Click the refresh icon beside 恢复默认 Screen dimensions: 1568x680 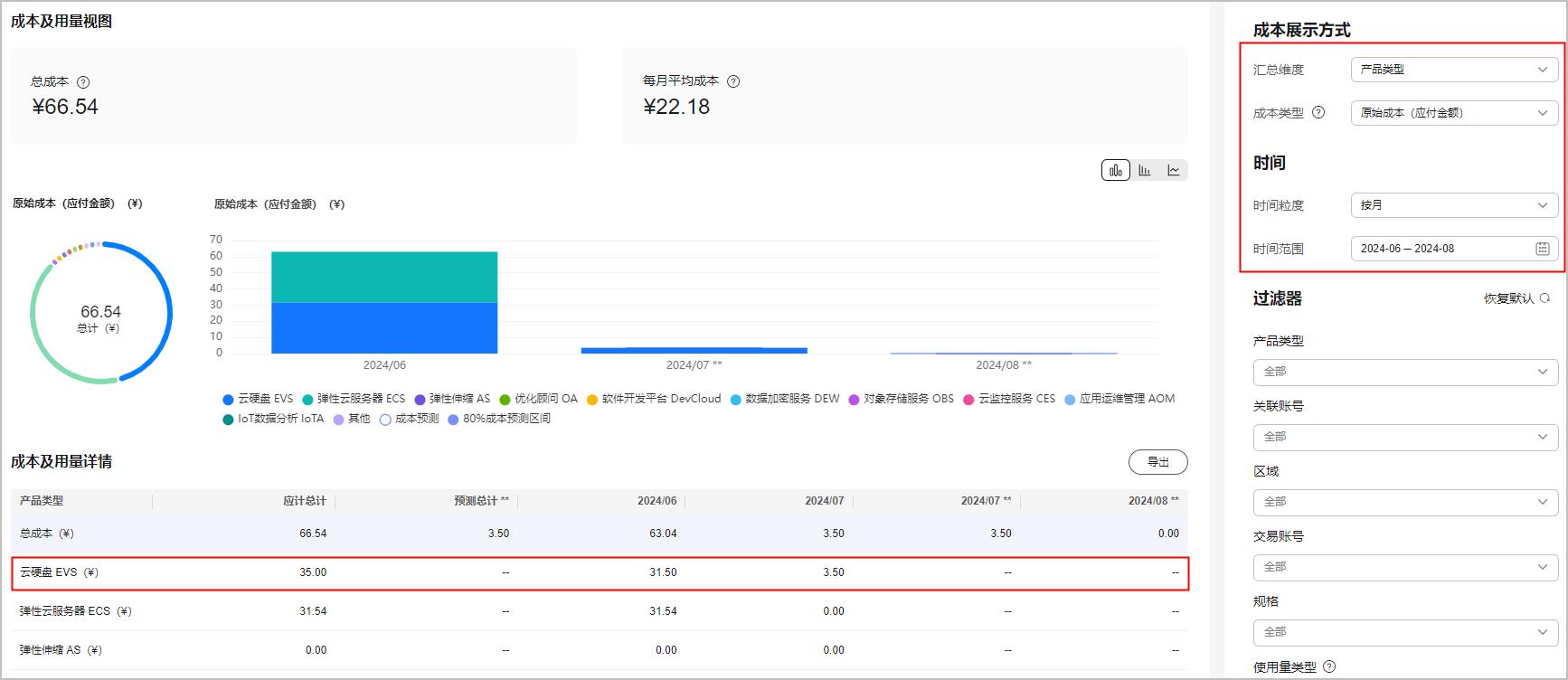click(1544, 297)
